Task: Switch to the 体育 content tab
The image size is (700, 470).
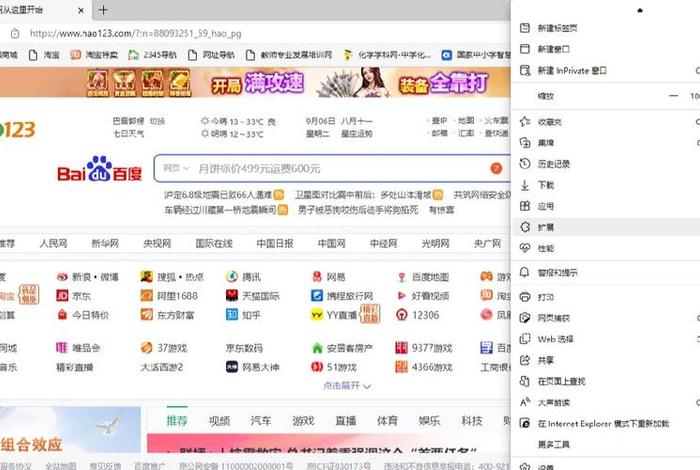Action: coord(387,420)
